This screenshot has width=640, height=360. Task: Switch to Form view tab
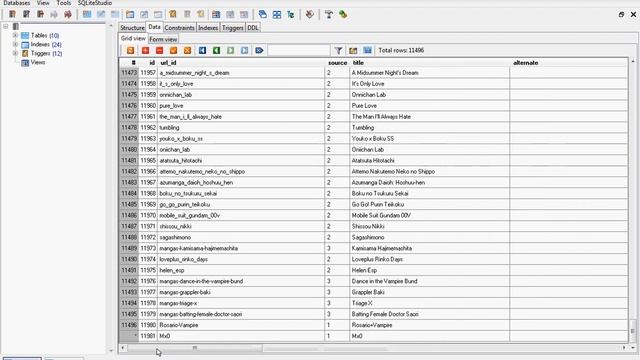coord(163,39)
